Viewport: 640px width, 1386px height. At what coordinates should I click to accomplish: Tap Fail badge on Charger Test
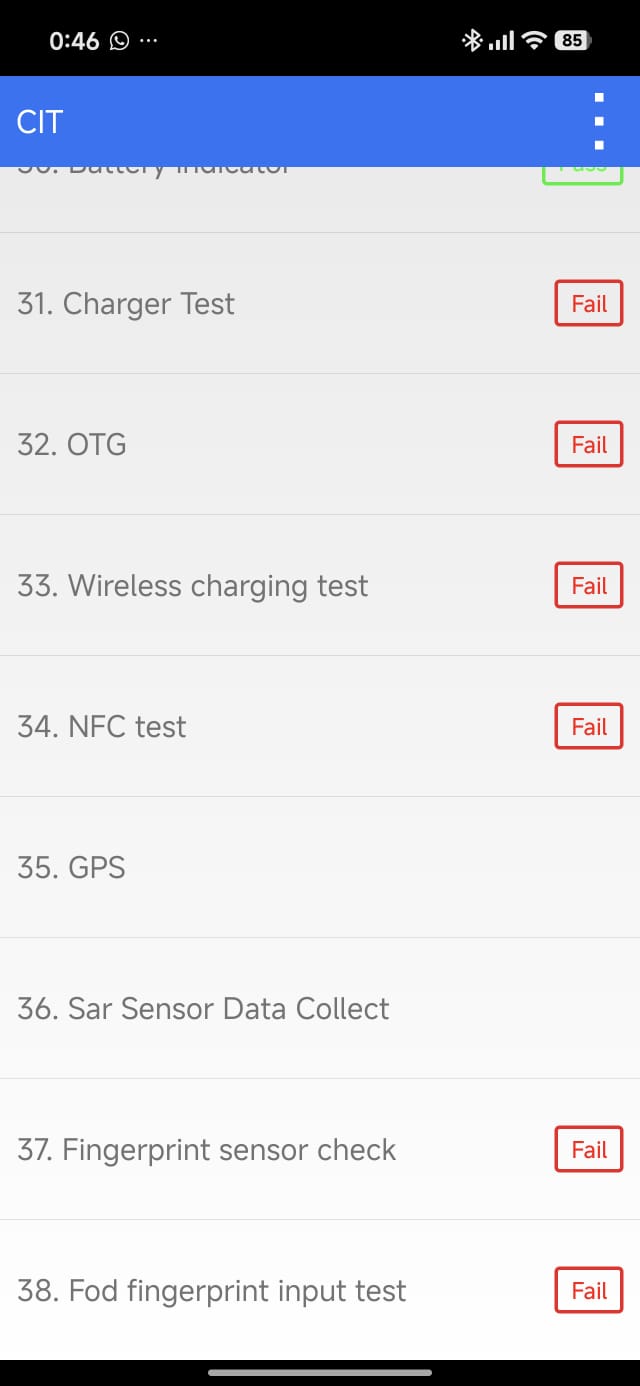pos(589,304)
